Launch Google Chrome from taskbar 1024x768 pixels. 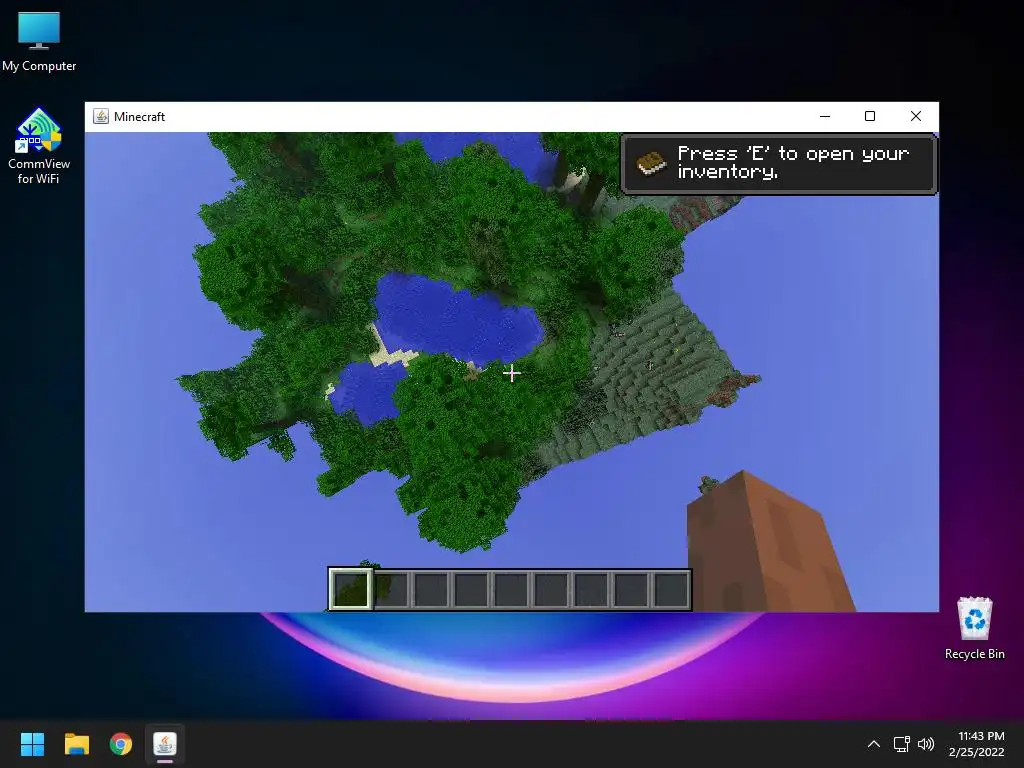click(121, 744)
